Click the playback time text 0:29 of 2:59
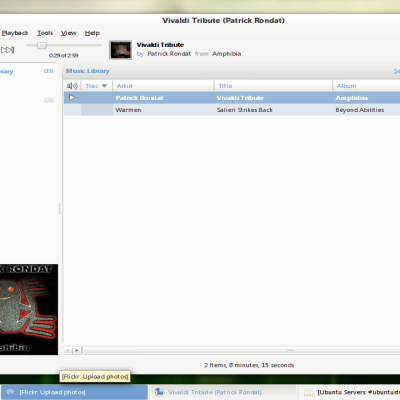The height and width of the screenshot is (400, 400). click(x=63, y=55)
